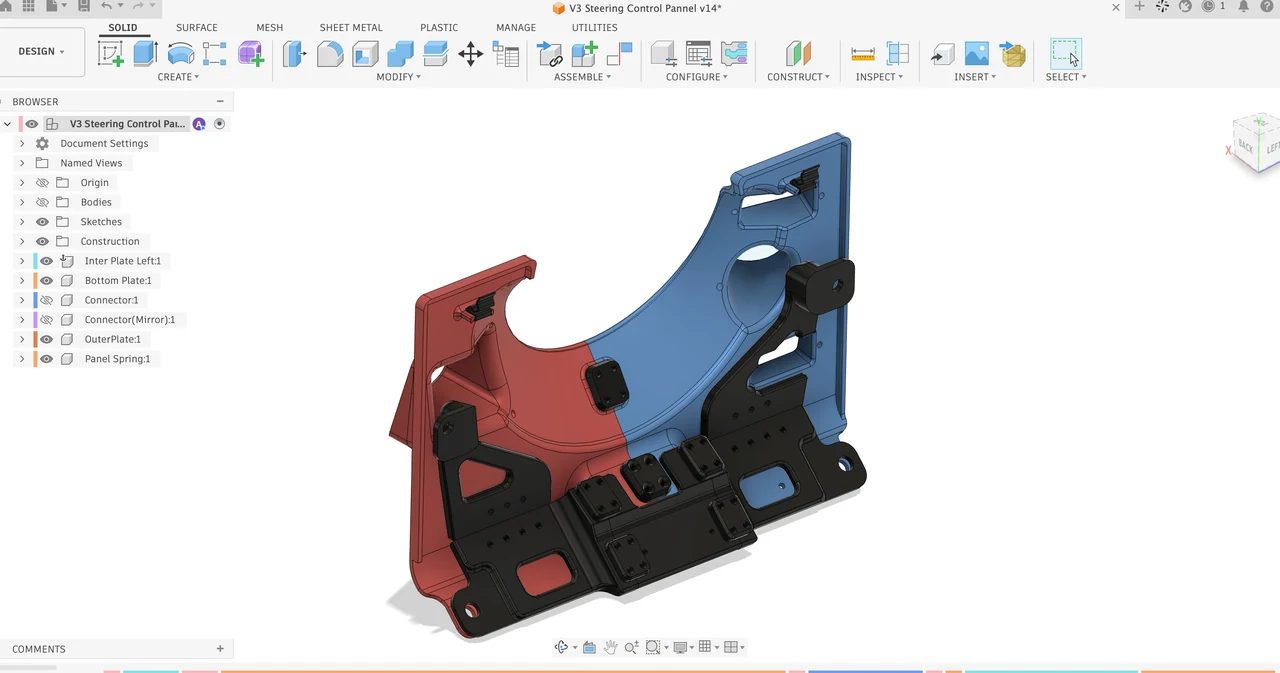Select the Press Pull tool
This screenshot has height=673, width=1280.
tap(294, 54)
